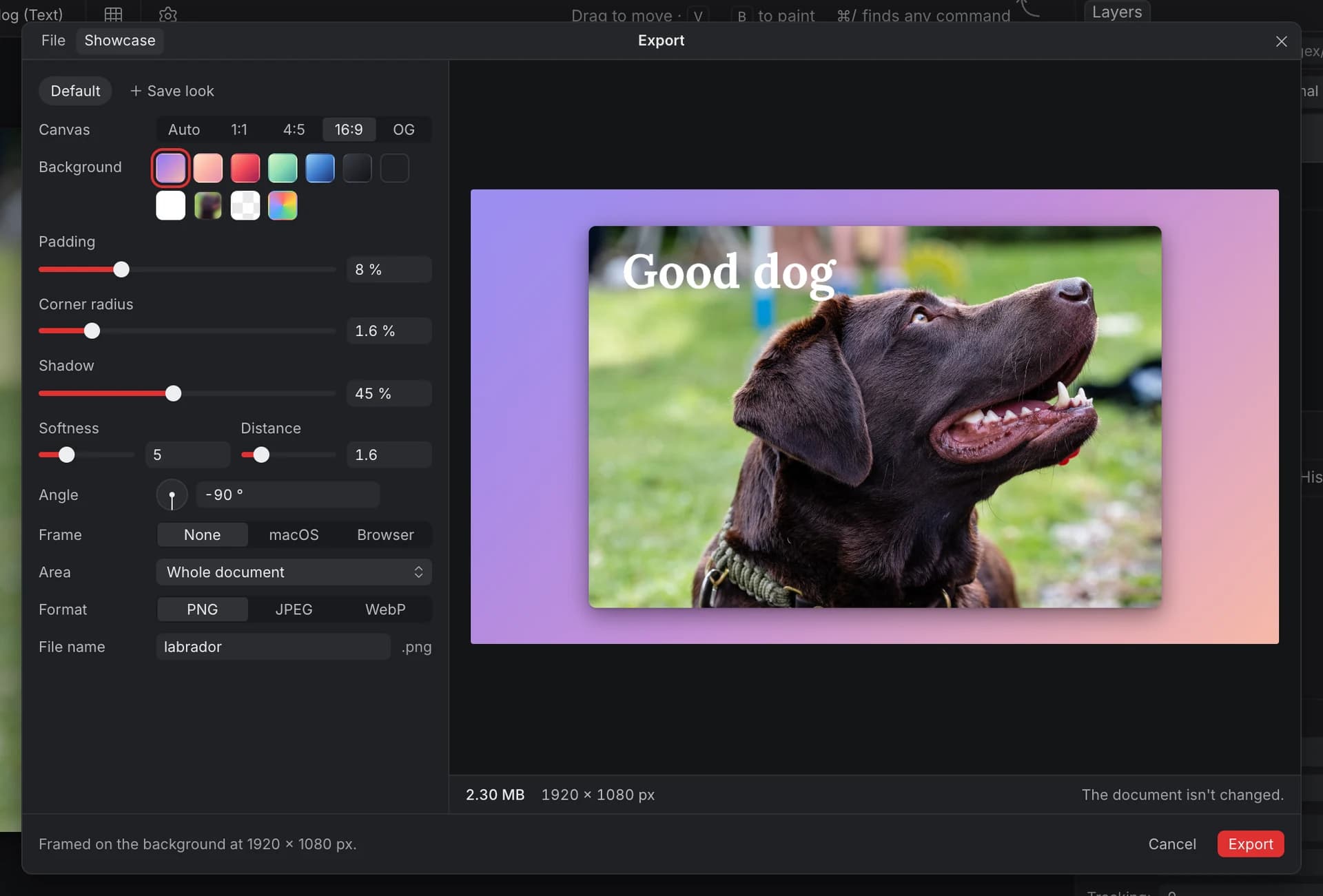Choose the transparent checkerboard background swatch
1323x896 pixels.
tap(245, 205)
